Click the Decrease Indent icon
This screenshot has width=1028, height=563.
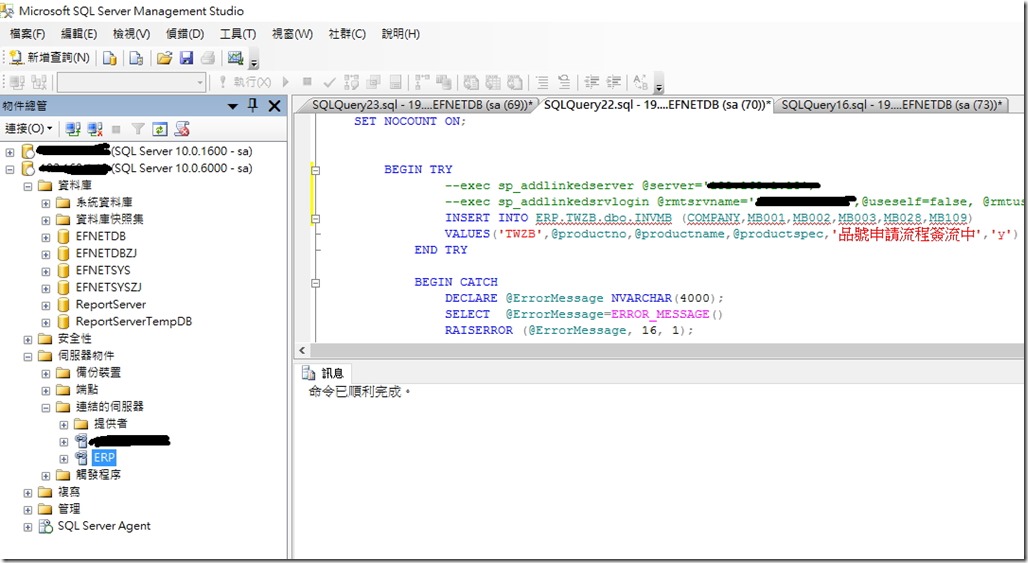coord(591,82)
